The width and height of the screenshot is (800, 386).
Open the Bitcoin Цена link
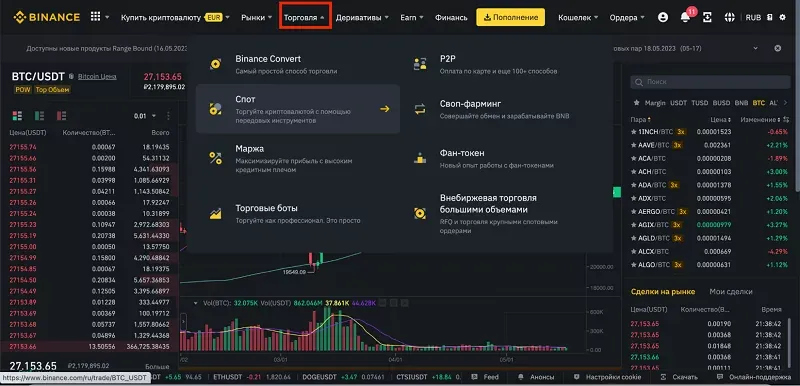pyautogui.click(x=97, y=76)
